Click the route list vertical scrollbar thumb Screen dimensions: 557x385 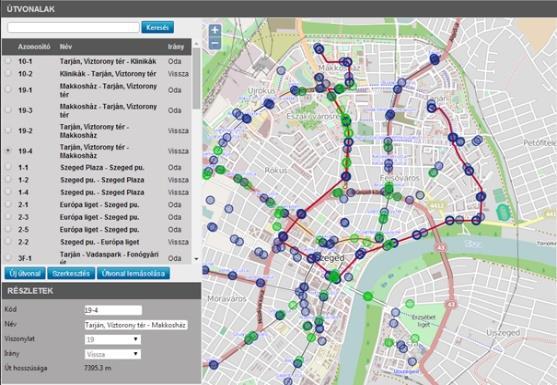point(196,78)
